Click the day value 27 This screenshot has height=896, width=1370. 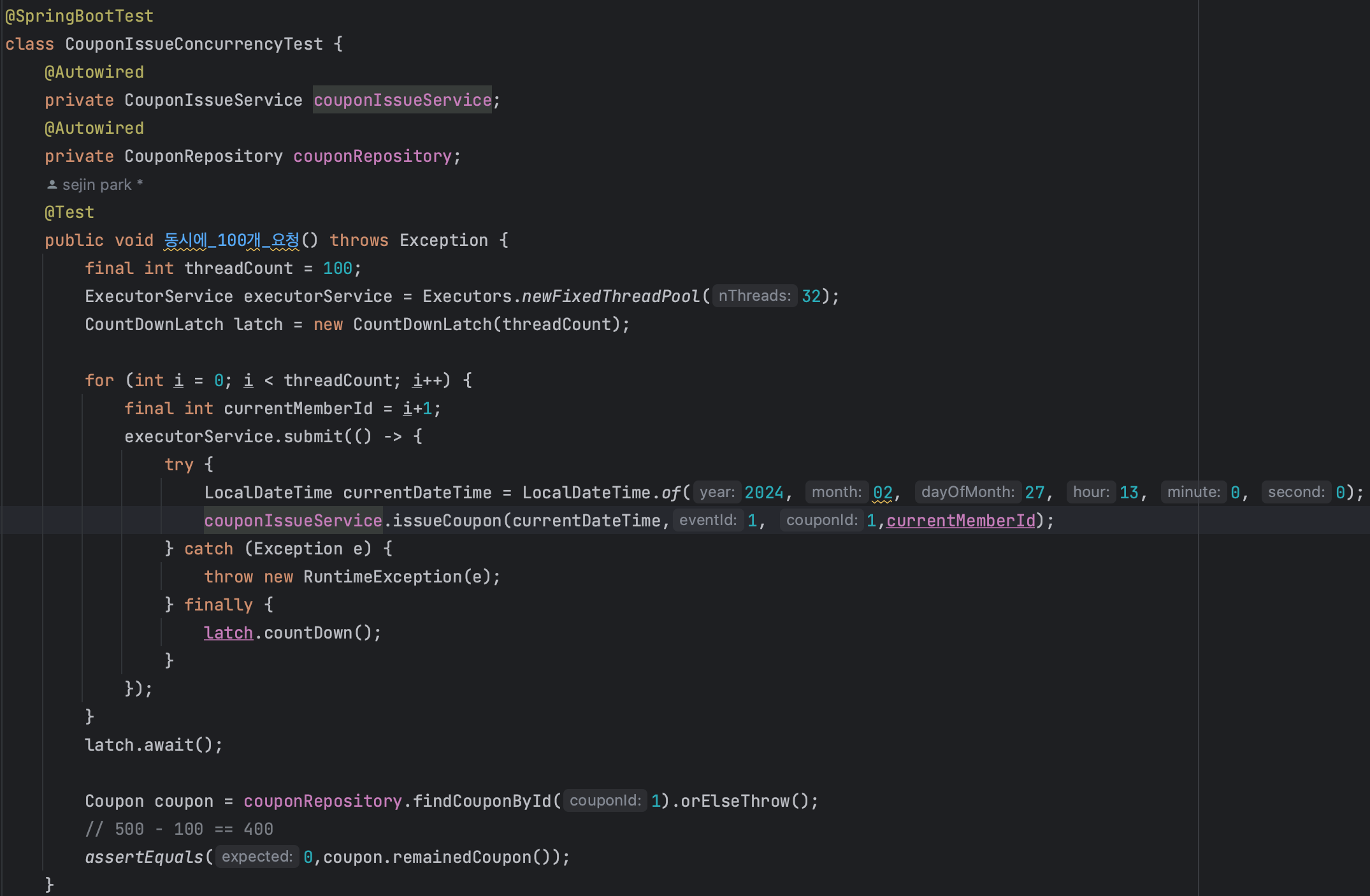click(x=1035, y=493)
